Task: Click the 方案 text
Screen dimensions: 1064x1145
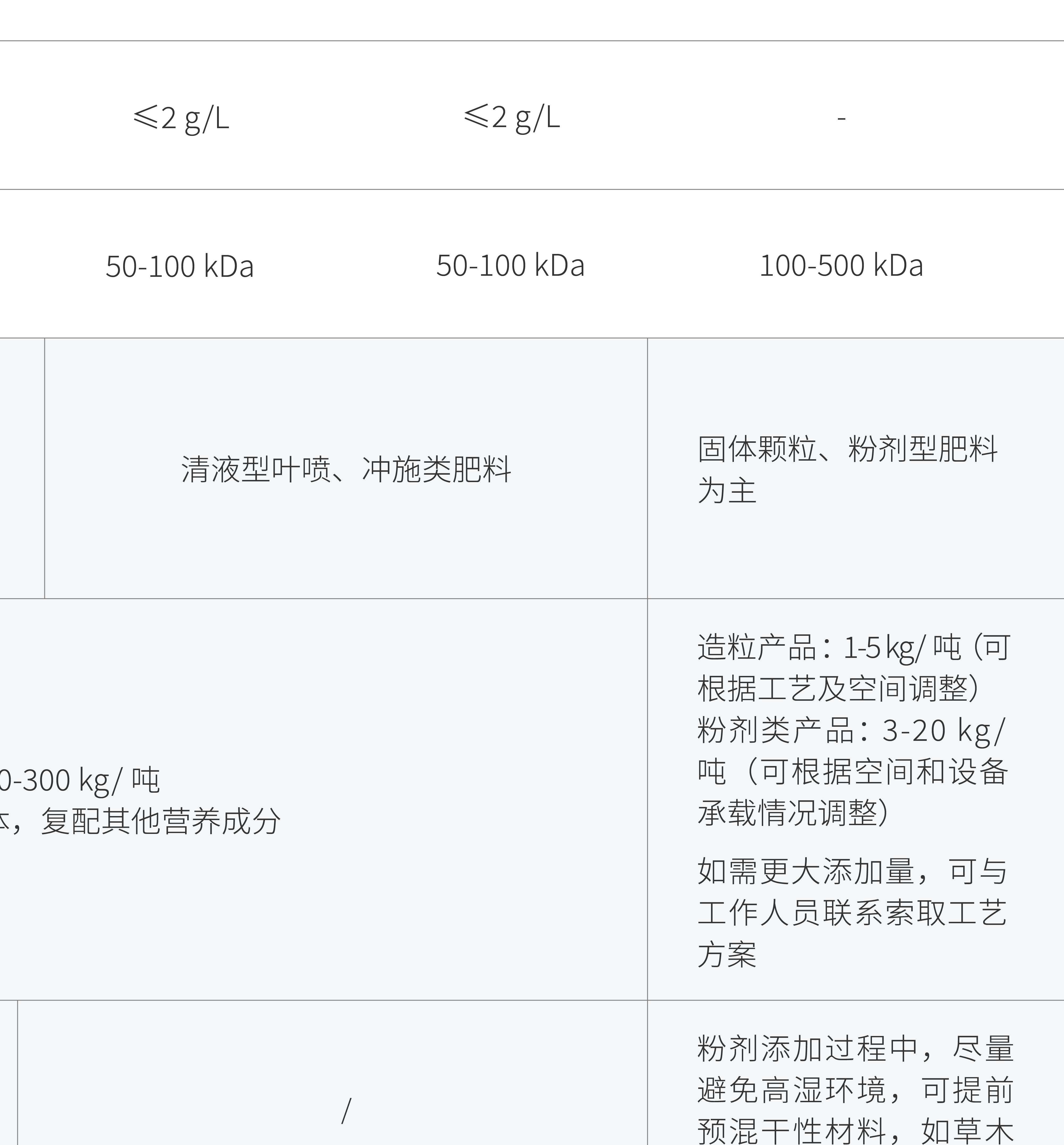Action: (727, 954)
